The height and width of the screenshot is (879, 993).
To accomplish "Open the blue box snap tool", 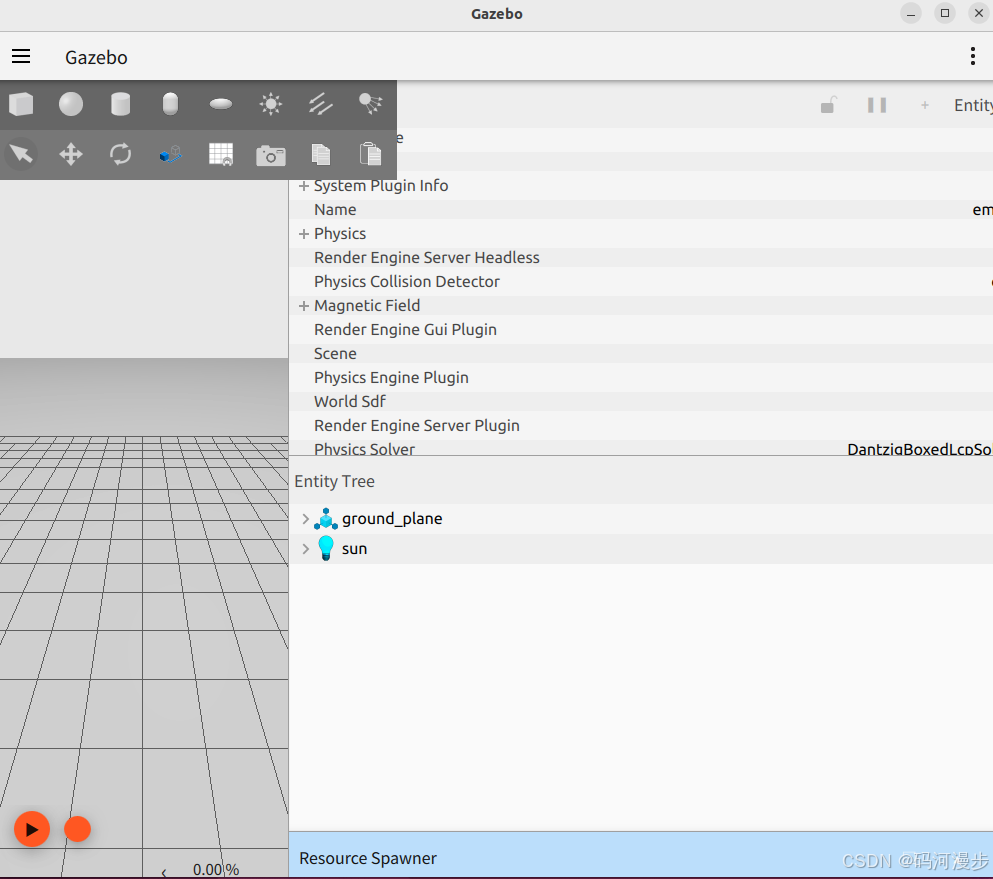I will tap(170, 154).
